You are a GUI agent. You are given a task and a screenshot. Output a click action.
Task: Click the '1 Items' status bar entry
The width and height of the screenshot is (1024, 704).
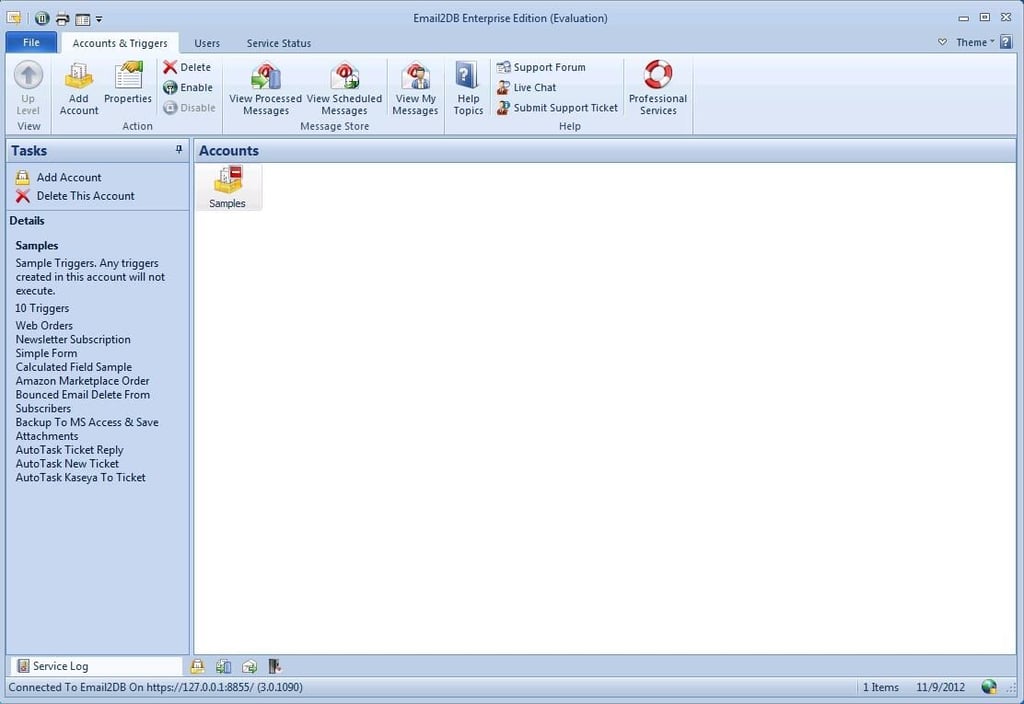point(880,687)
